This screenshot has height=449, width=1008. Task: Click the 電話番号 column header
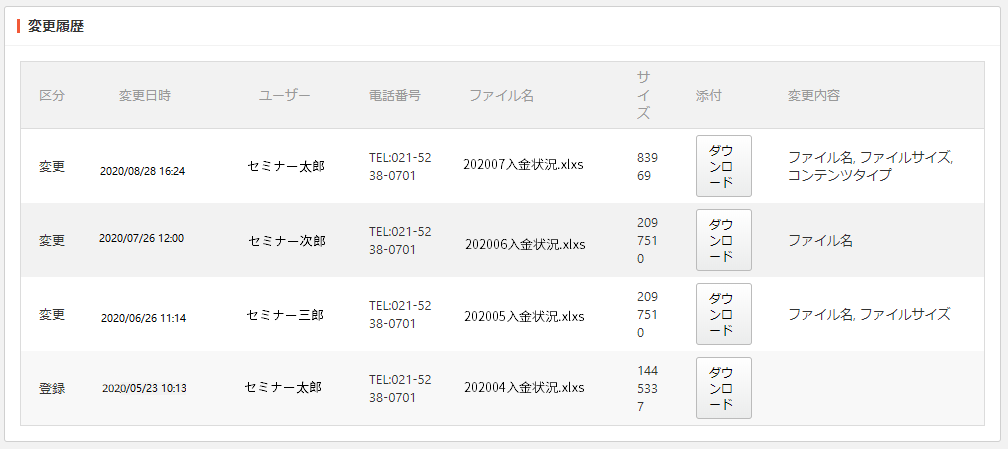pyautogui.click(x=395, y=96)
